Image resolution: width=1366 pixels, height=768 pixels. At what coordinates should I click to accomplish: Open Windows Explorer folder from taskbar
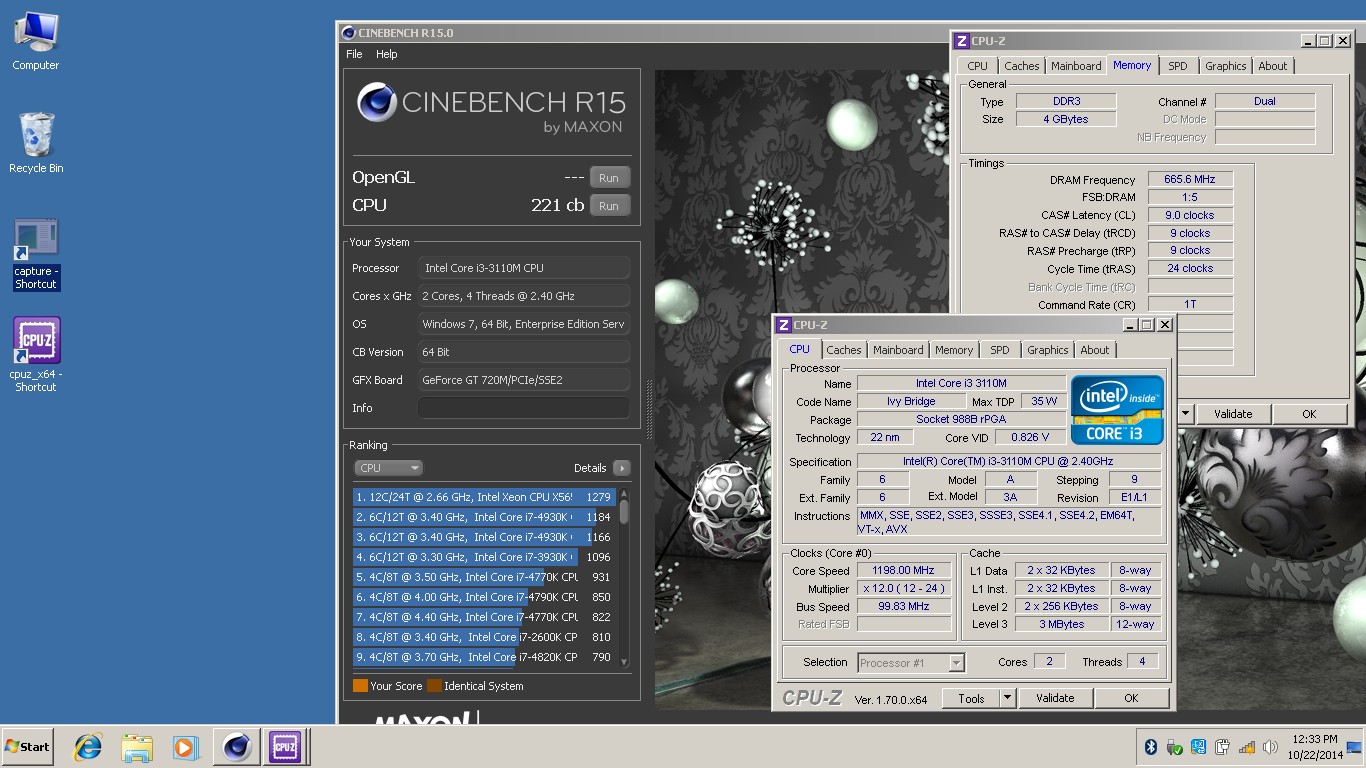[136, 747]
